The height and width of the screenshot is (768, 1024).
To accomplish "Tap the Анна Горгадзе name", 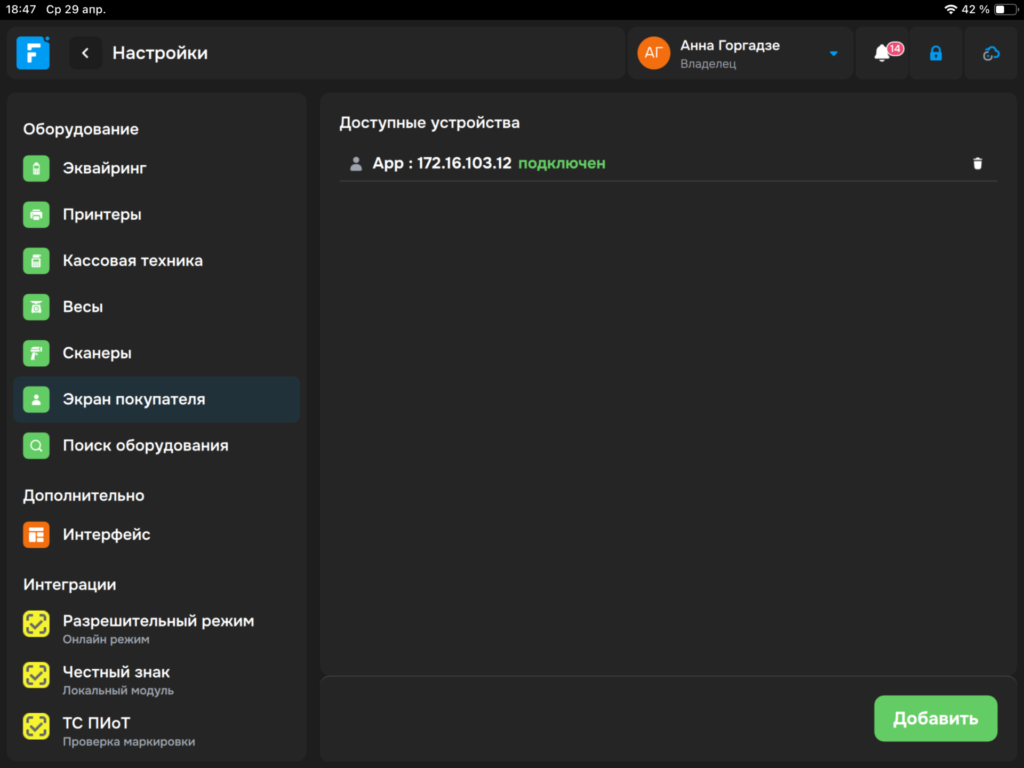I will 729,46.
